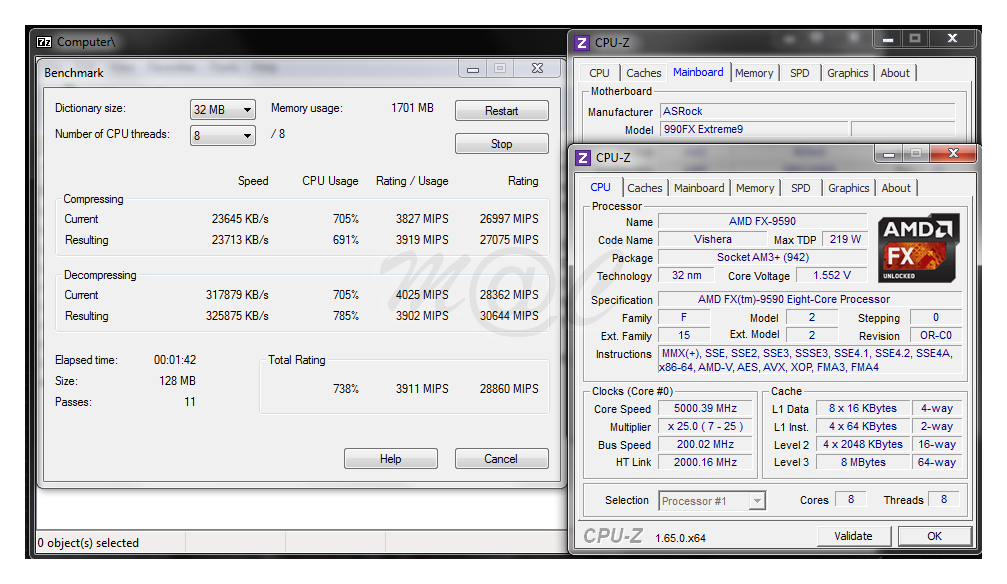This screenshot has width=1007, height=584.
Task: Click the AMD FX Unlocked logo
Action: point(918,246)
